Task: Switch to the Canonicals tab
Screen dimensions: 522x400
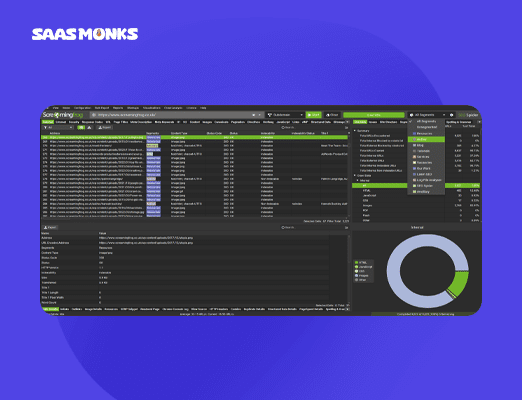Action: [x=221, y=122]
